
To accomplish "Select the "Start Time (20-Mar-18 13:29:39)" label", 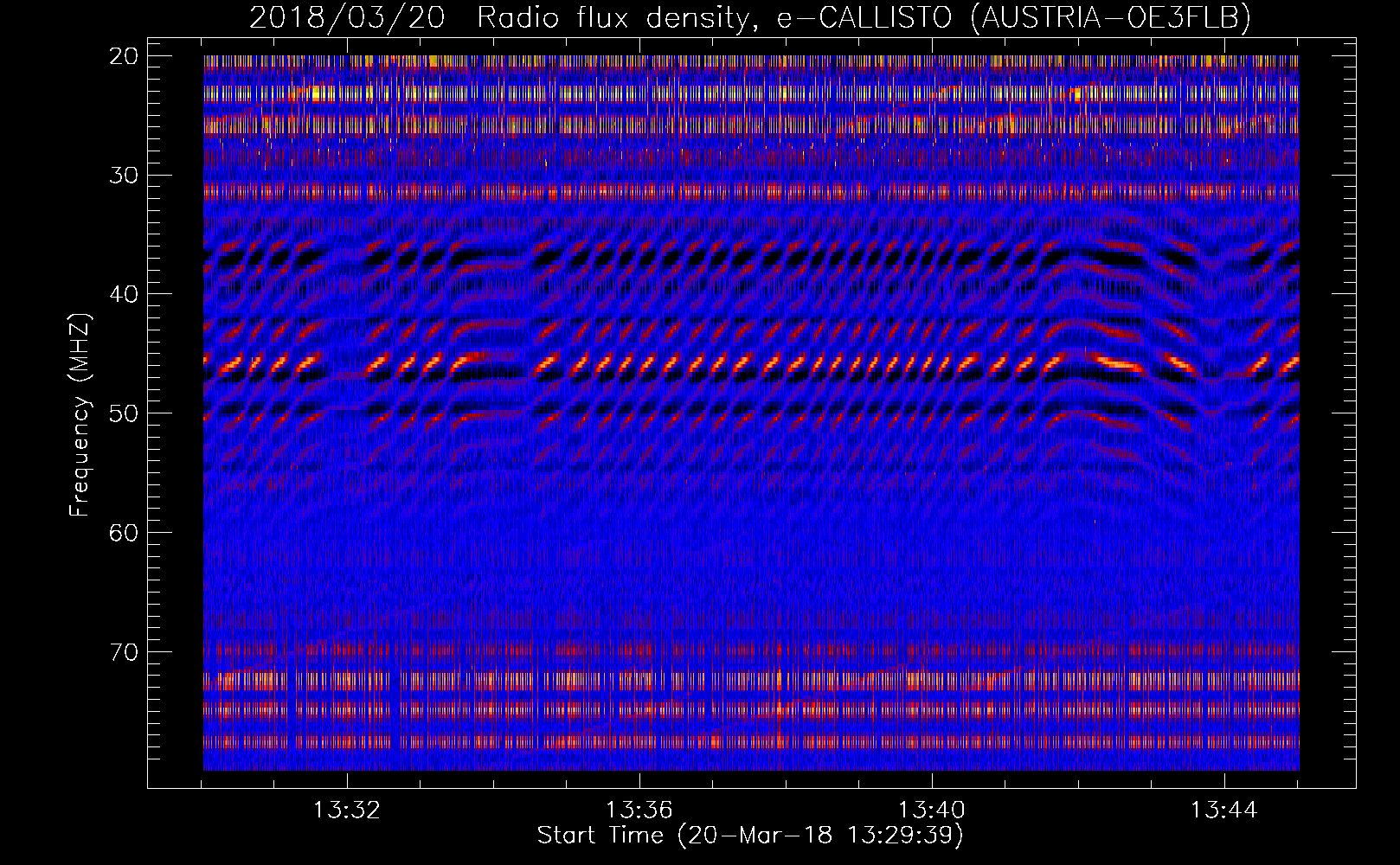I will [x=750, y=836].
